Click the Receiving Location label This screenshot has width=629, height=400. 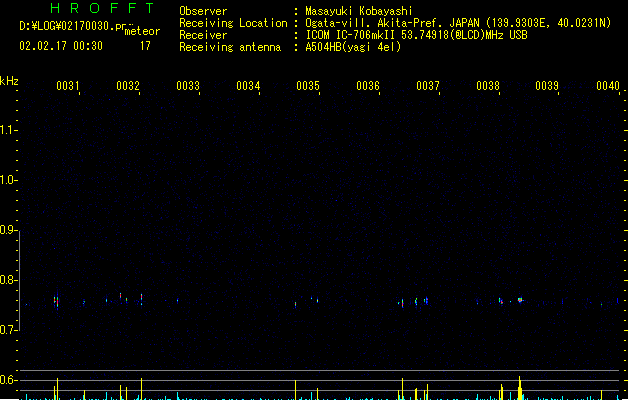(x=233, y=23)
